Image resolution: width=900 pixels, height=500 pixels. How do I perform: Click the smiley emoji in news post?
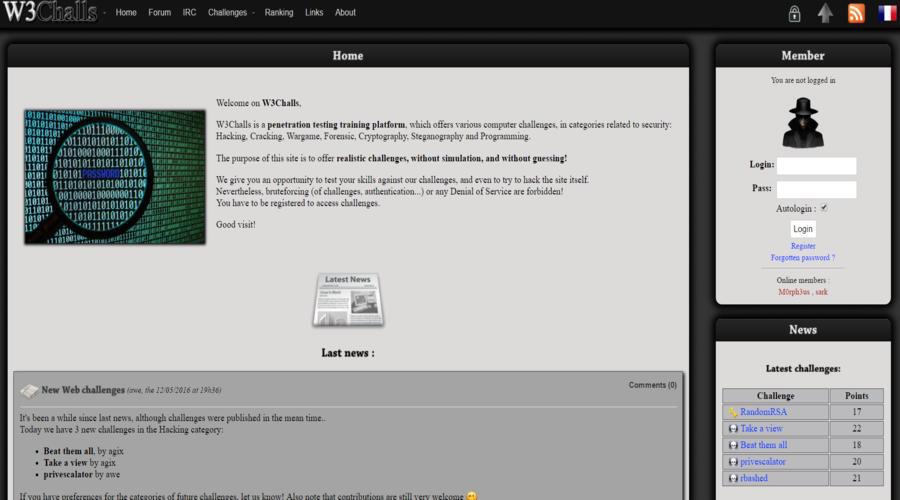point(471,496)
